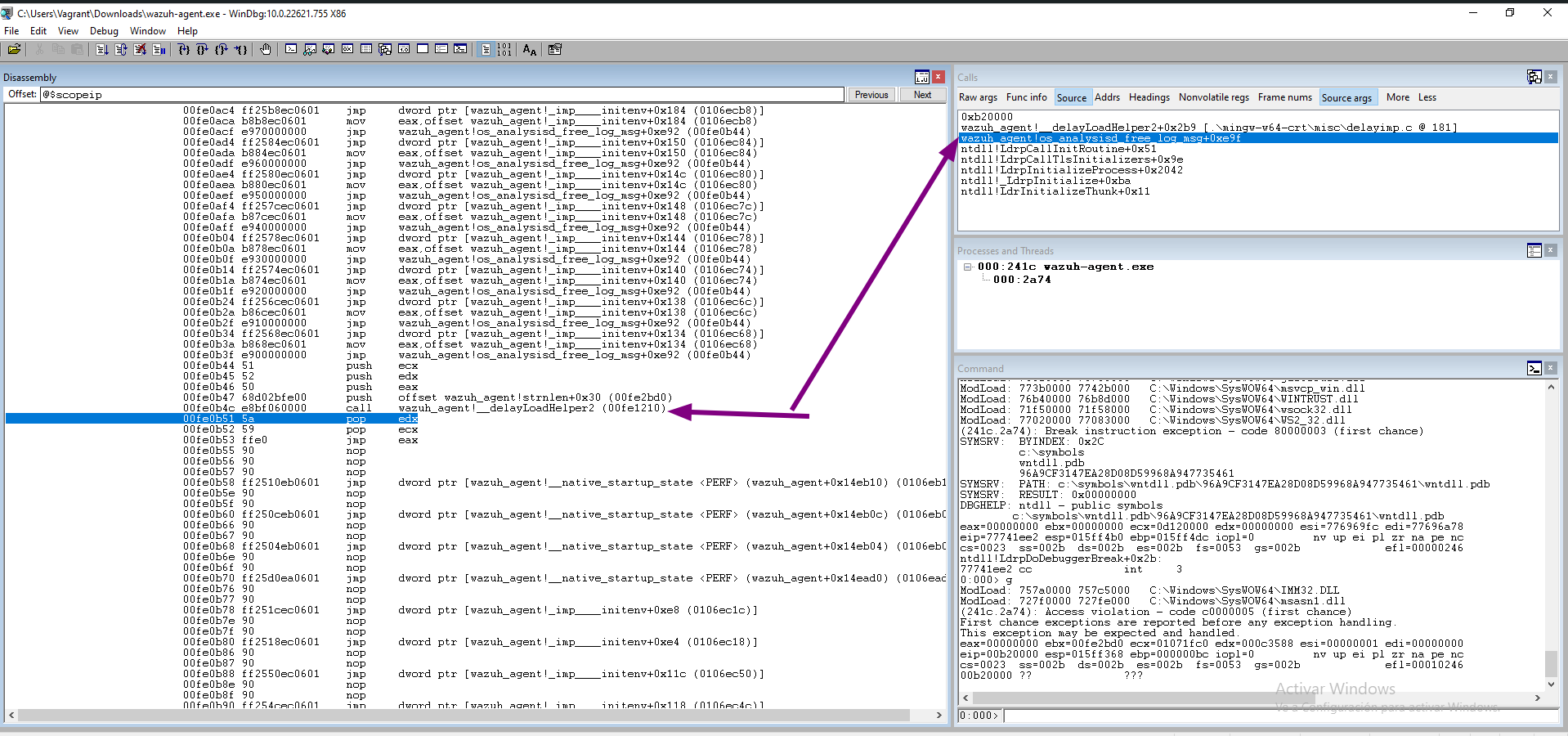Open the Options toolbar icon
Viewport: 1568px width, 736px height.
coord(554,50)
